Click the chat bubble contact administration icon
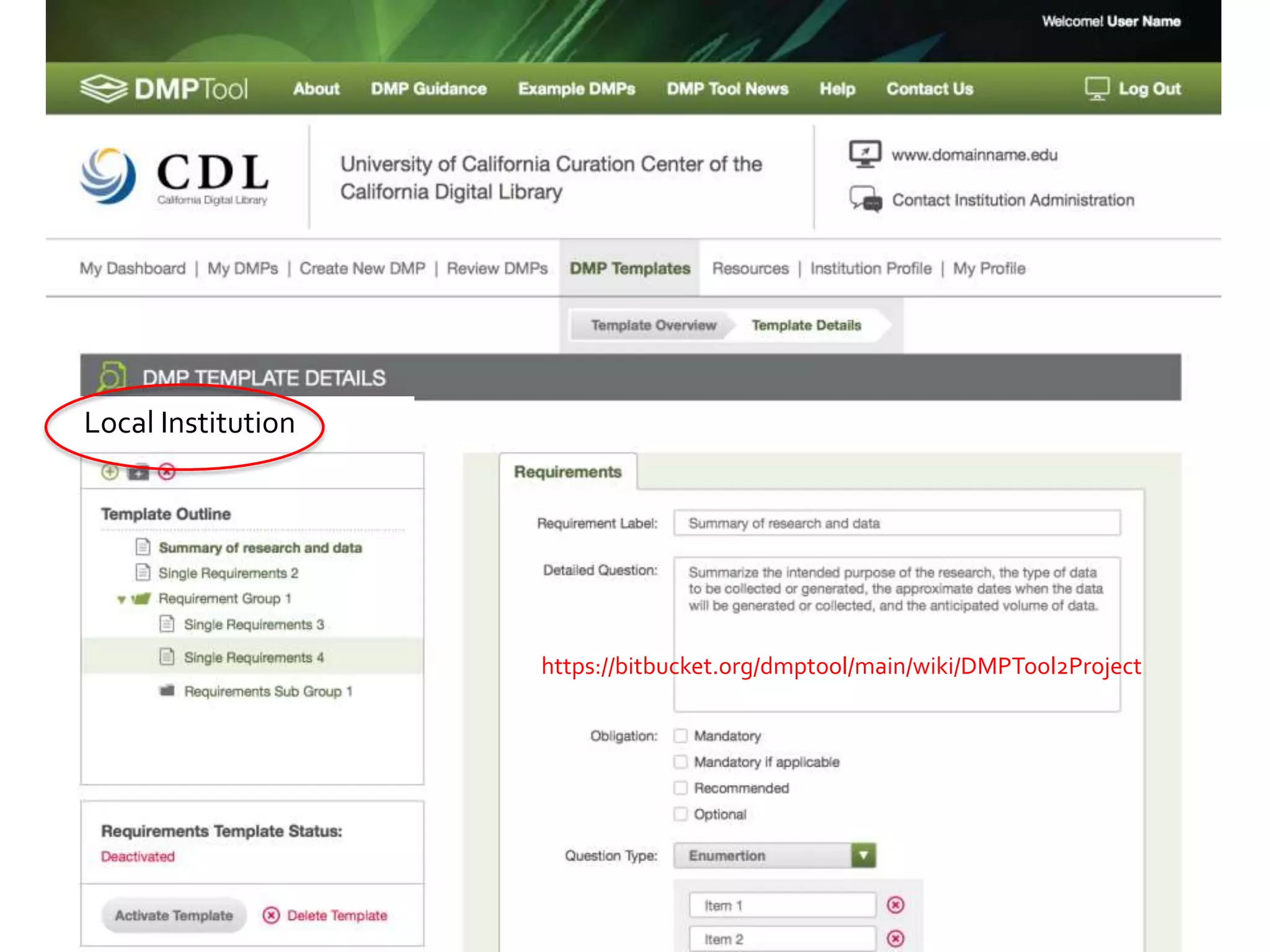Screen dimensions: 1270x952 pyautogui.click(x=865, y=200)
